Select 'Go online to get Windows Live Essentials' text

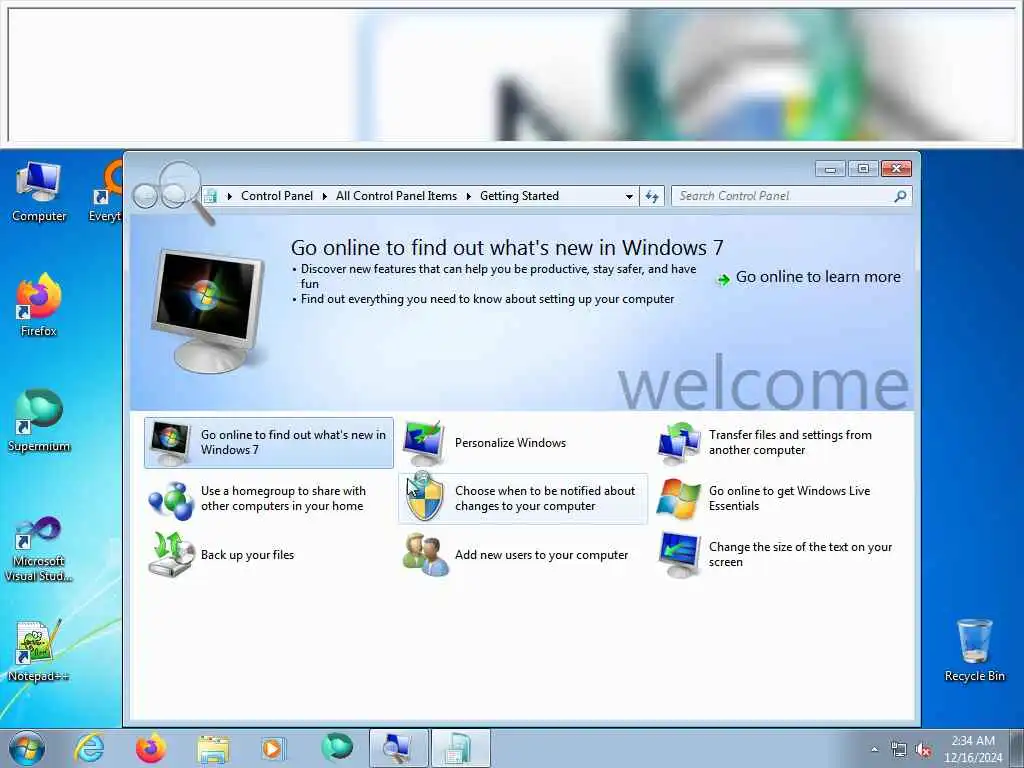pyautogui.click(x=790, y=498)
